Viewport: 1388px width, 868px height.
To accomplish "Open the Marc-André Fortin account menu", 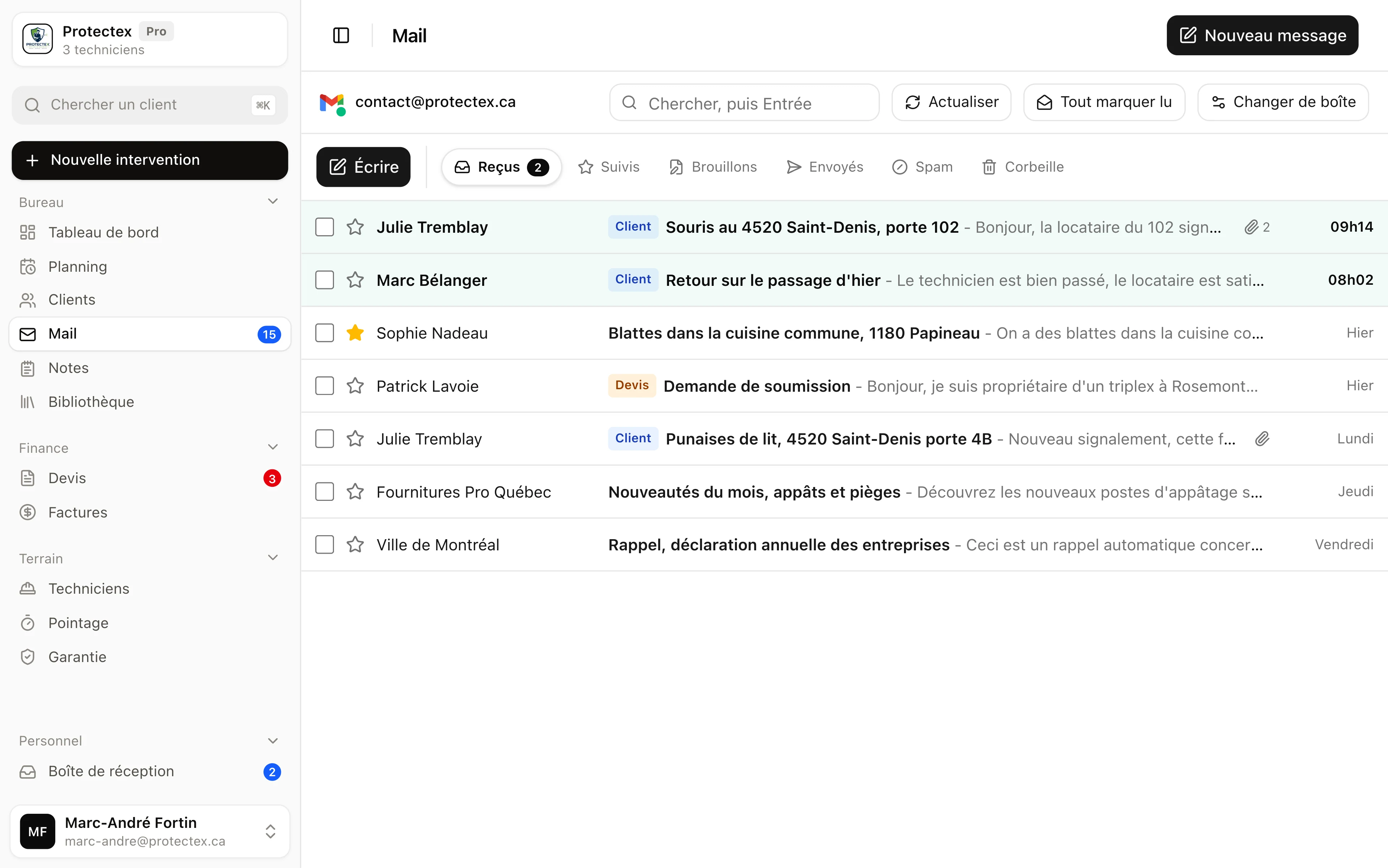I will 150,831.
